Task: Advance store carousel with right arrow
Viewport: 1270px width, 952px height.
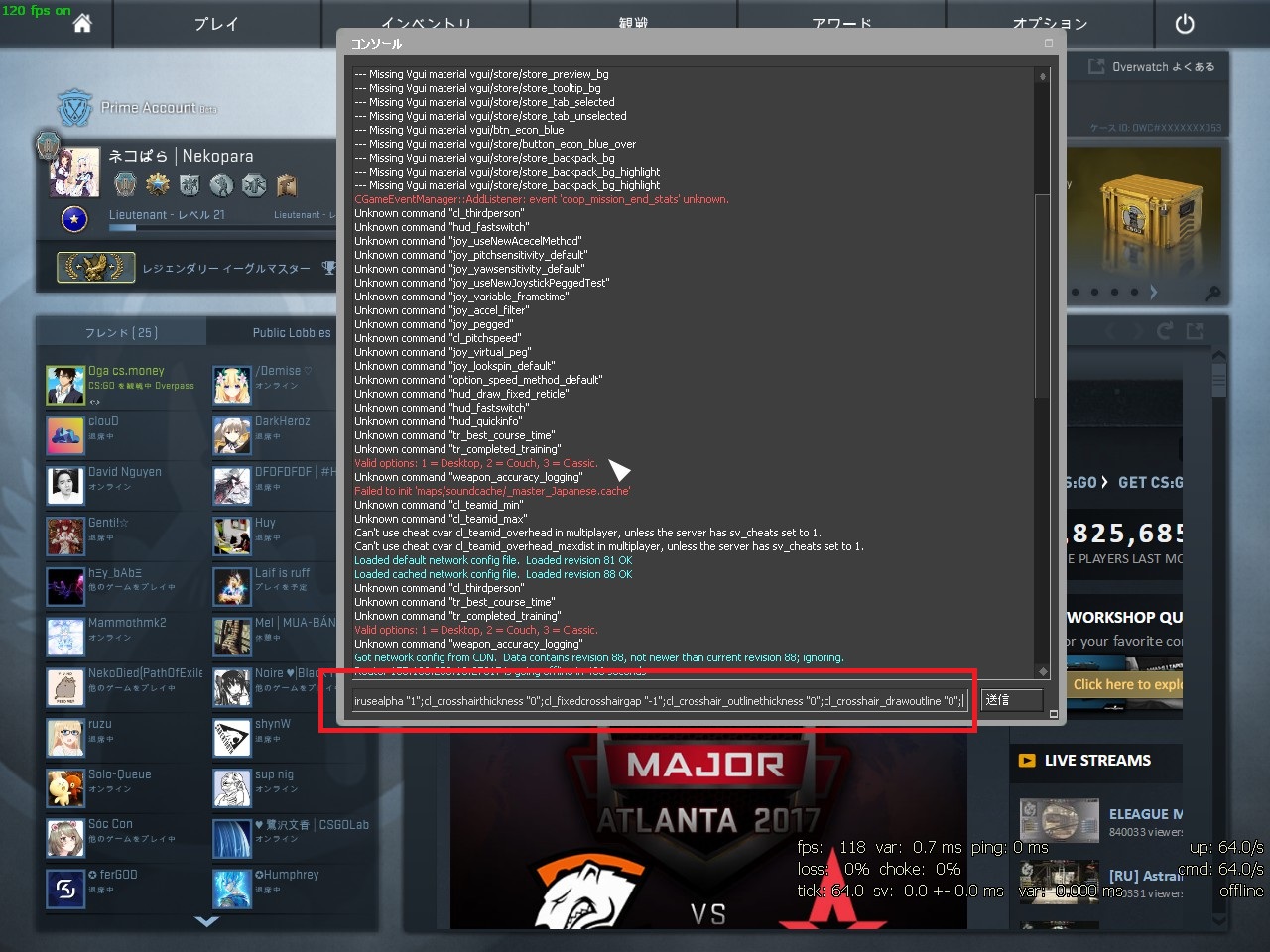Action: (1153, 292)
